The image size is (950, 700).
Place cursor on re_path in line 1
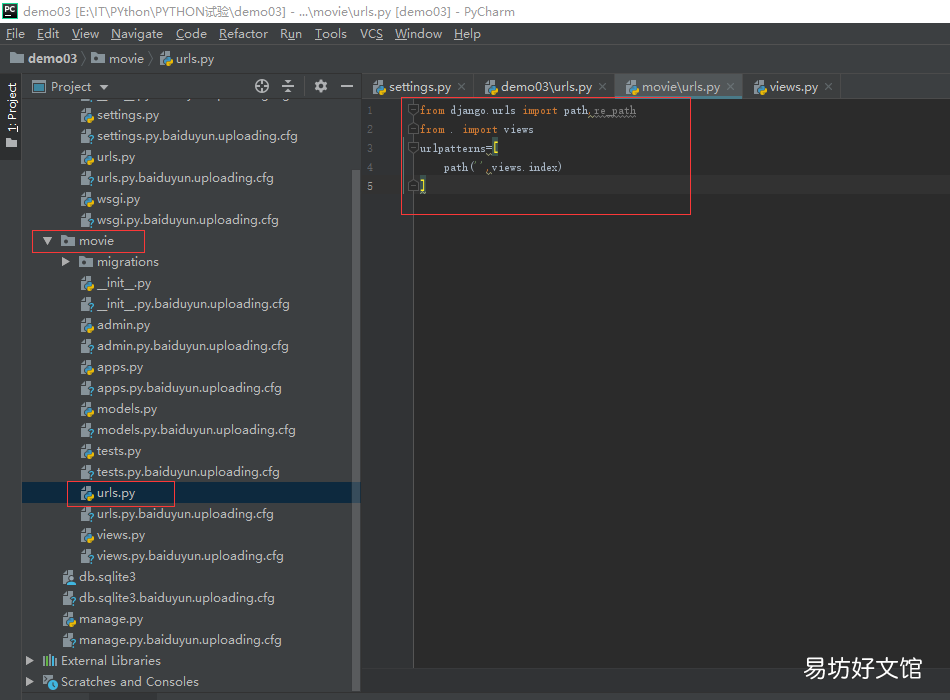pyautogui.click(x=615, y=110)
